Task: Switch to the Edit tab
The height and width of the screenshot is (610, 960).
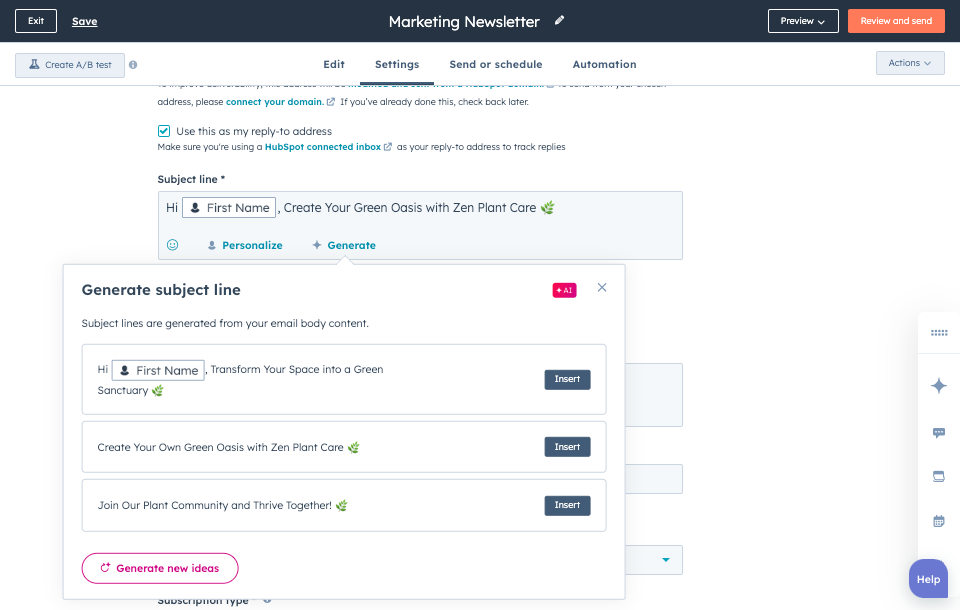Action: (x=334, y=65)
